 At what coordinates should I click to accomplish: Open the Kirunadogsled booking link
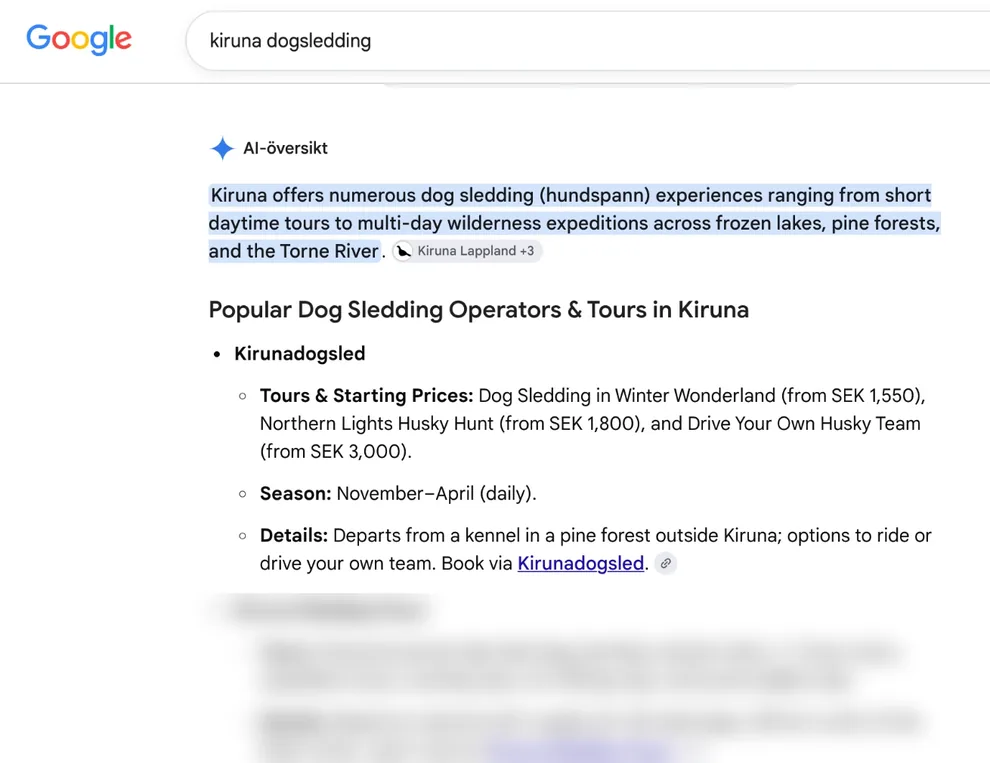tap(580, 563)
